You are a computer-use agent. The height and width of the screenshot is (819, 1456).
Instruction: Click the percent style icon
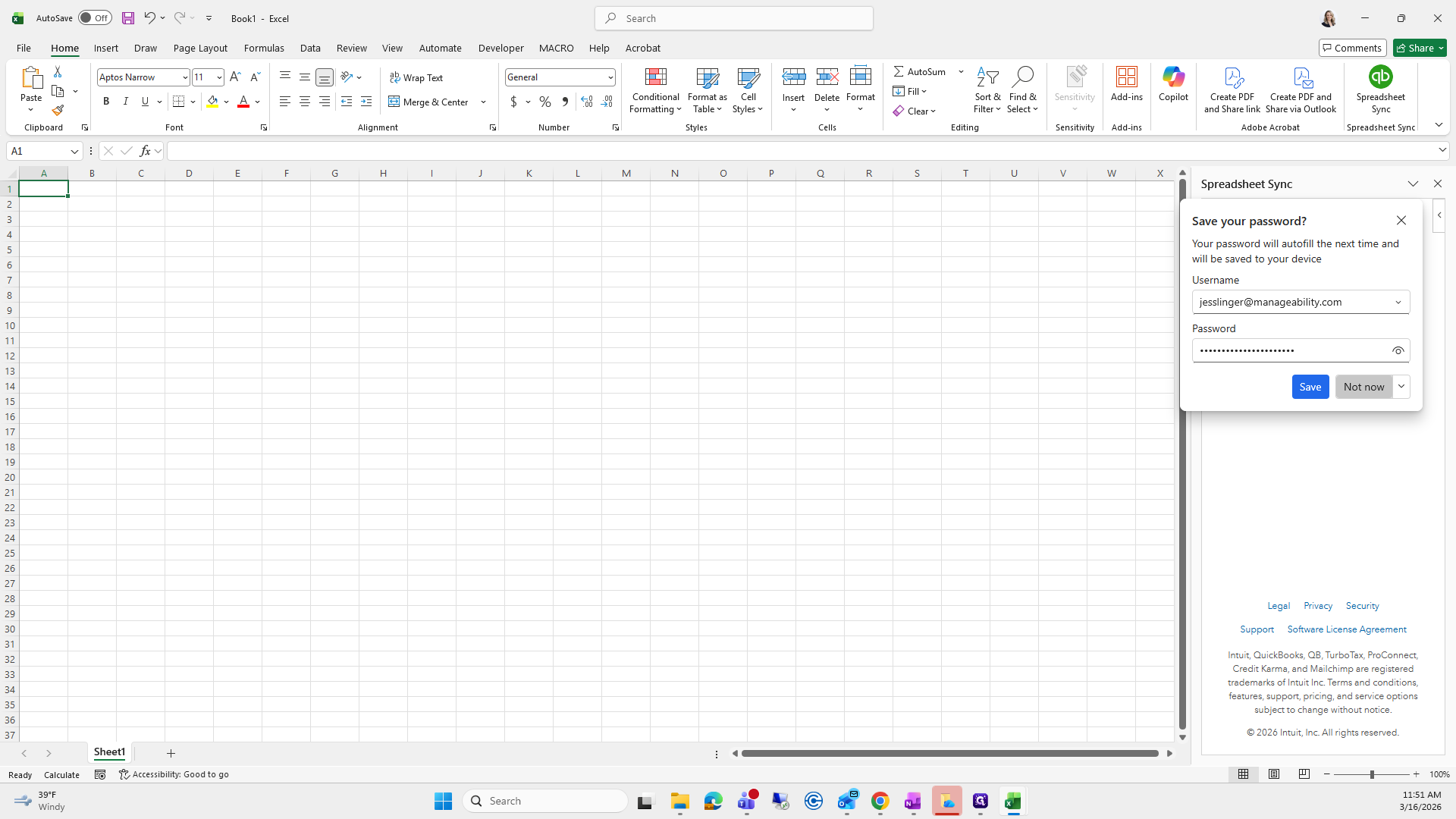click(544, 102)
